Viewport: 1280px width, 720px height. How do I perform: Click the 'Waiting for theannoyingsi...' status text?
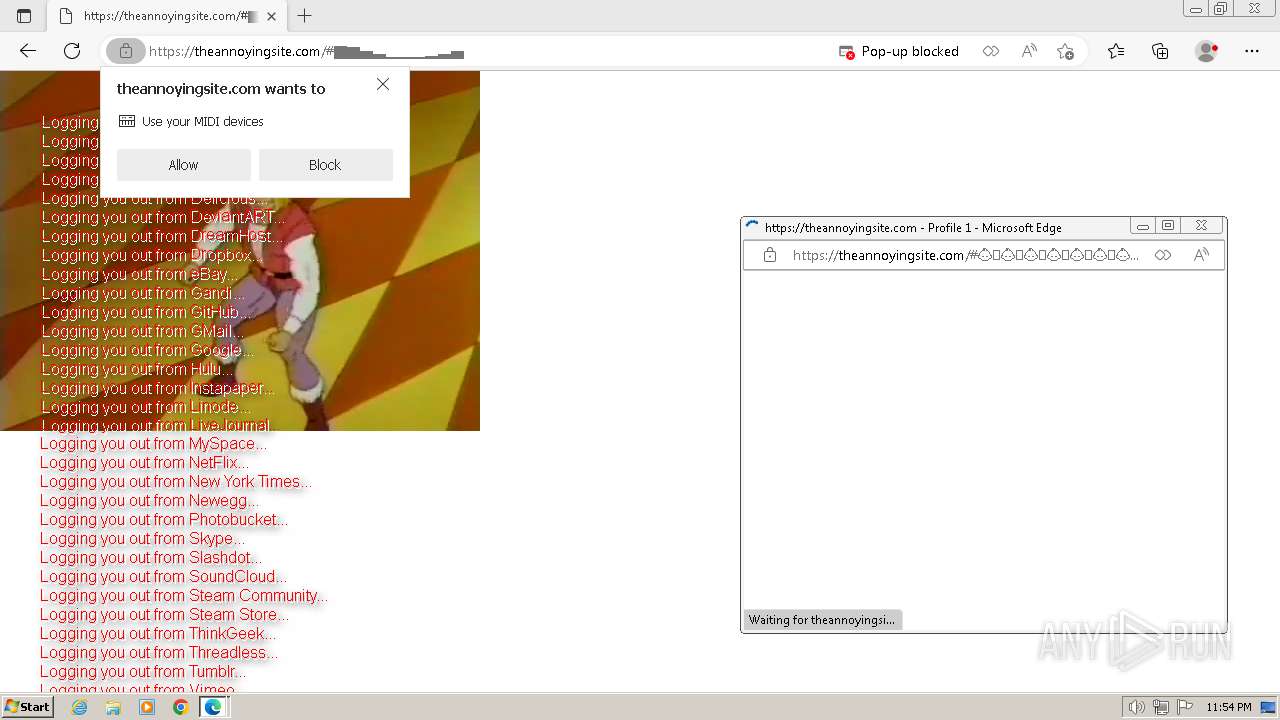pos(822,620)
